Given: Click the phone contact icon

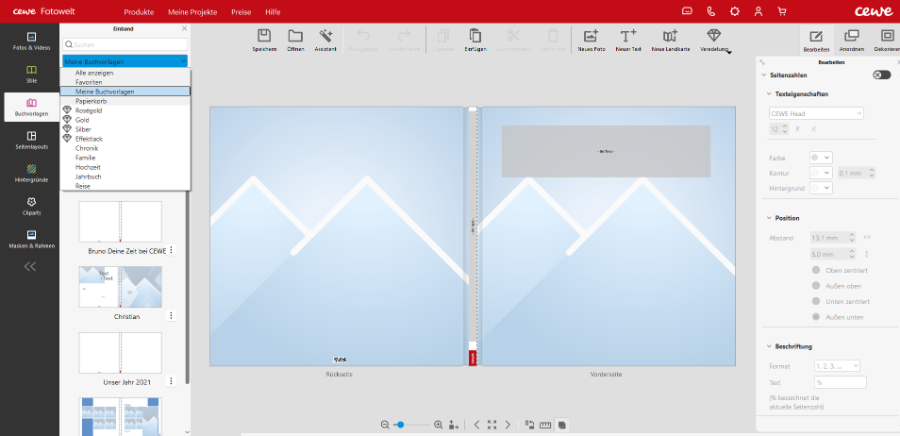Looking at the screenshot, I should coord(711,11).
